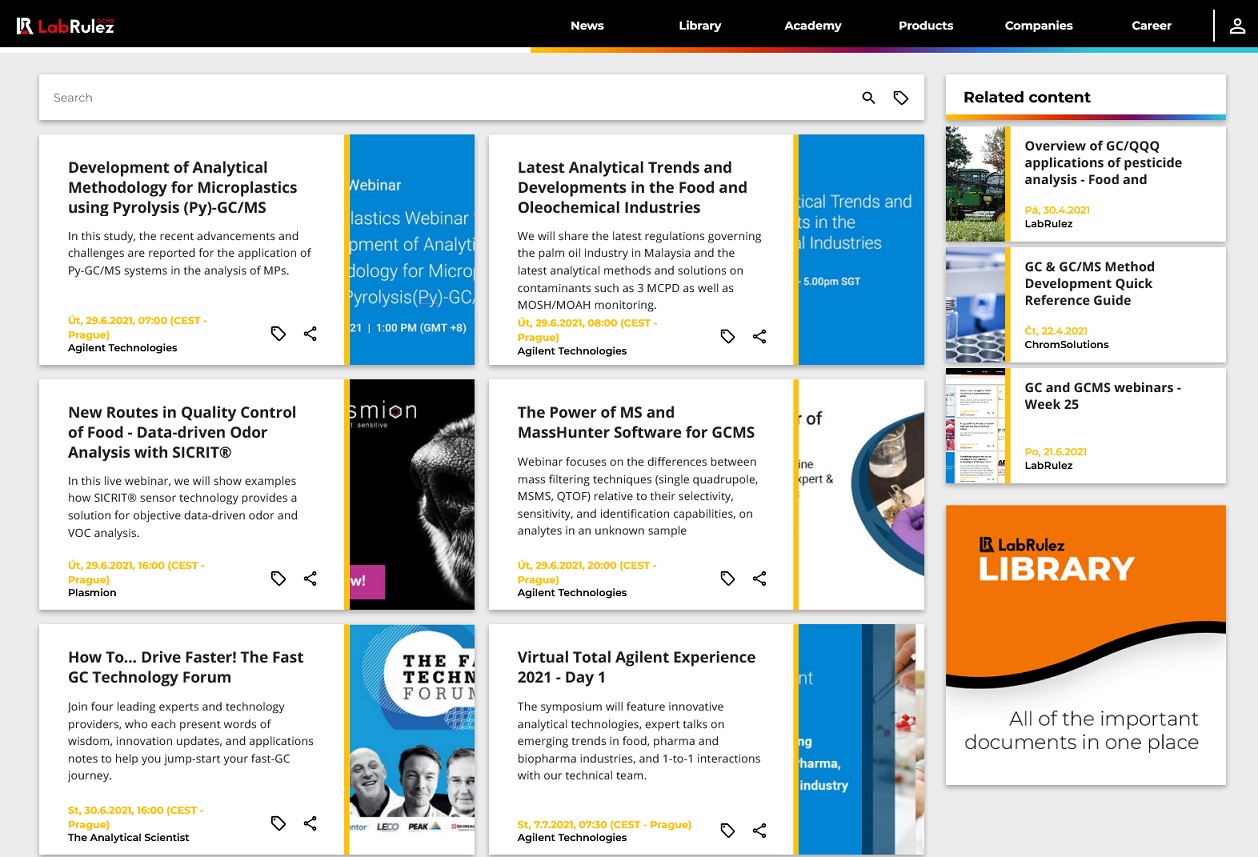Image resolution: width=1258 pixels, height=857 pixels.
Task: Click date Čt, 22.4.2021 in Related content
Action: 1056,331
